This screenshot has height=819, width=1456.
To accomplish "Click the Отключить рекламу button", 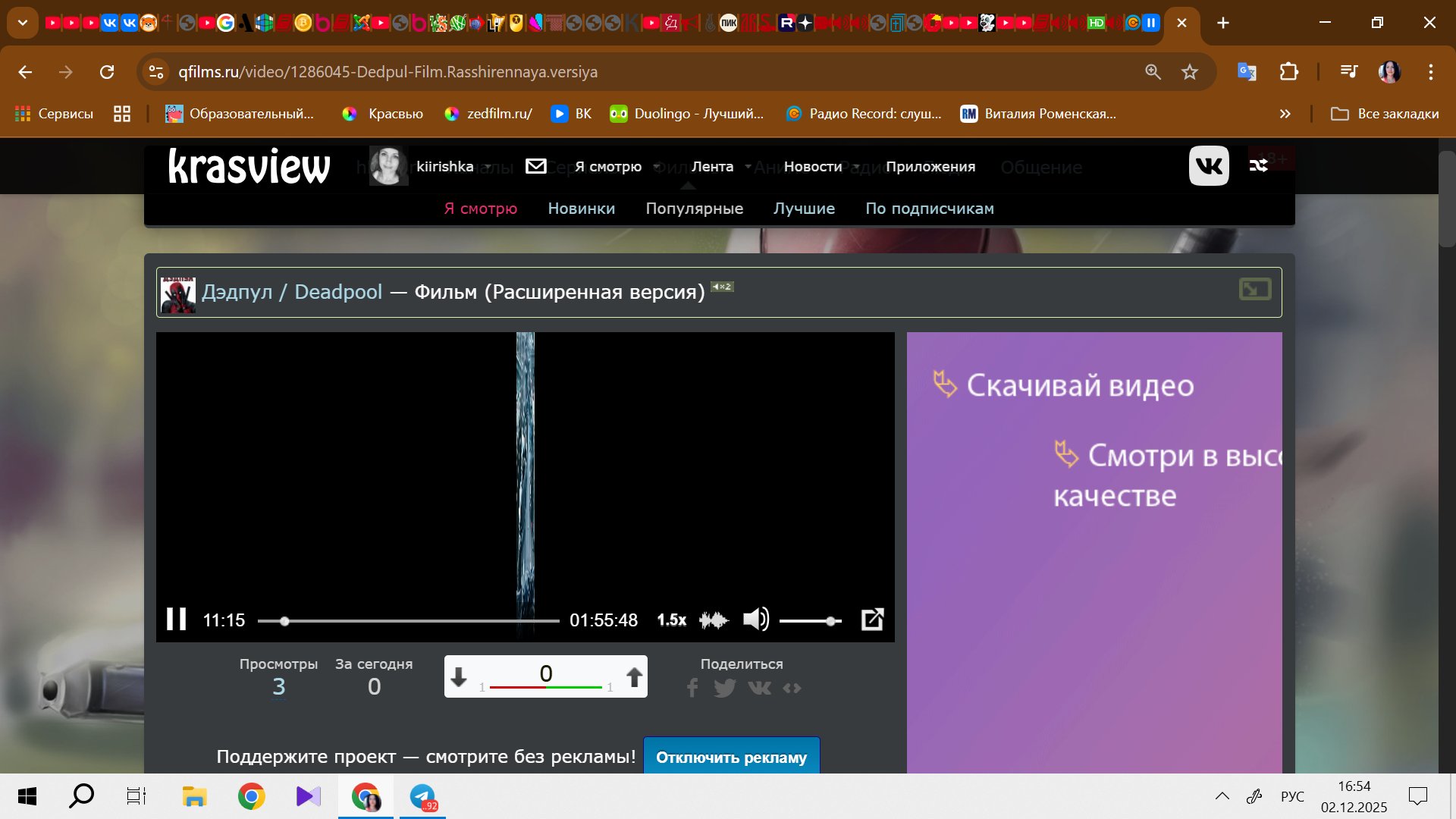I will [731, 757].
